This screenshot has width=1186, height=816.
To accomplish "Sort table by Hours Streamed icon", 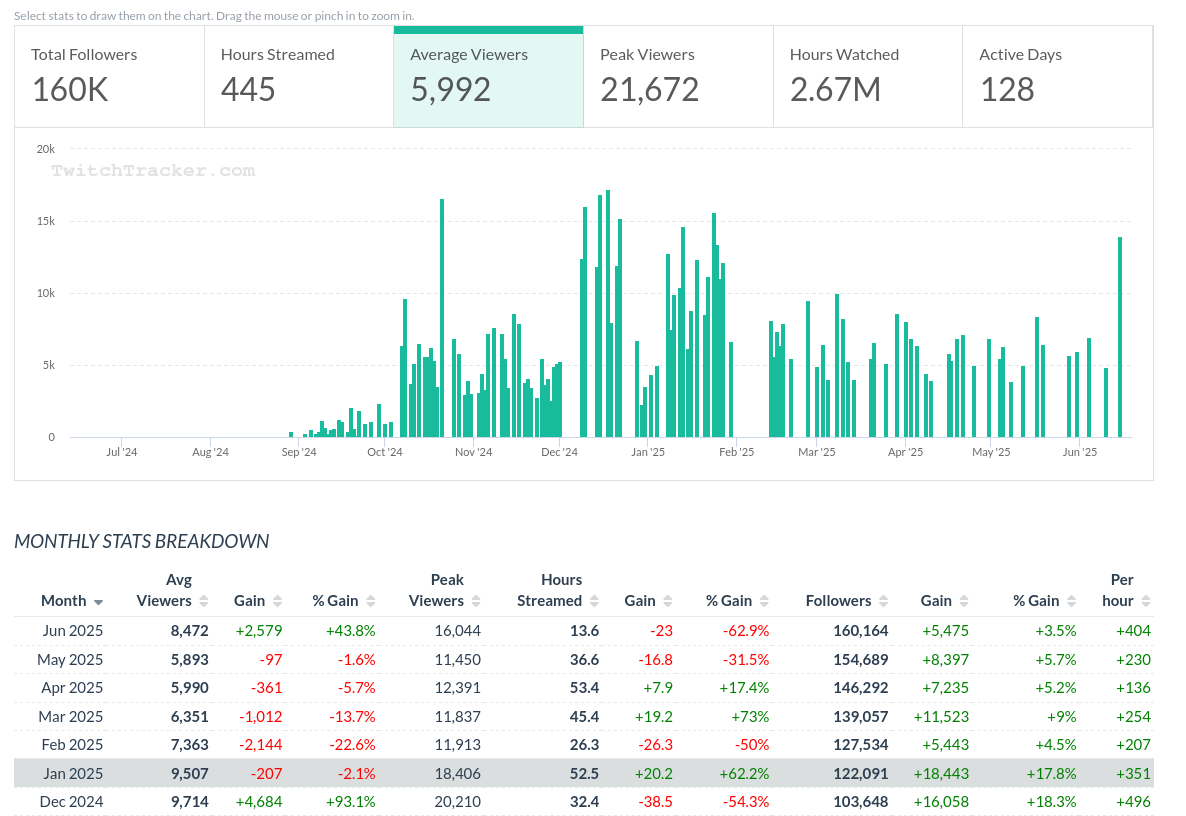I will [594, 601].
